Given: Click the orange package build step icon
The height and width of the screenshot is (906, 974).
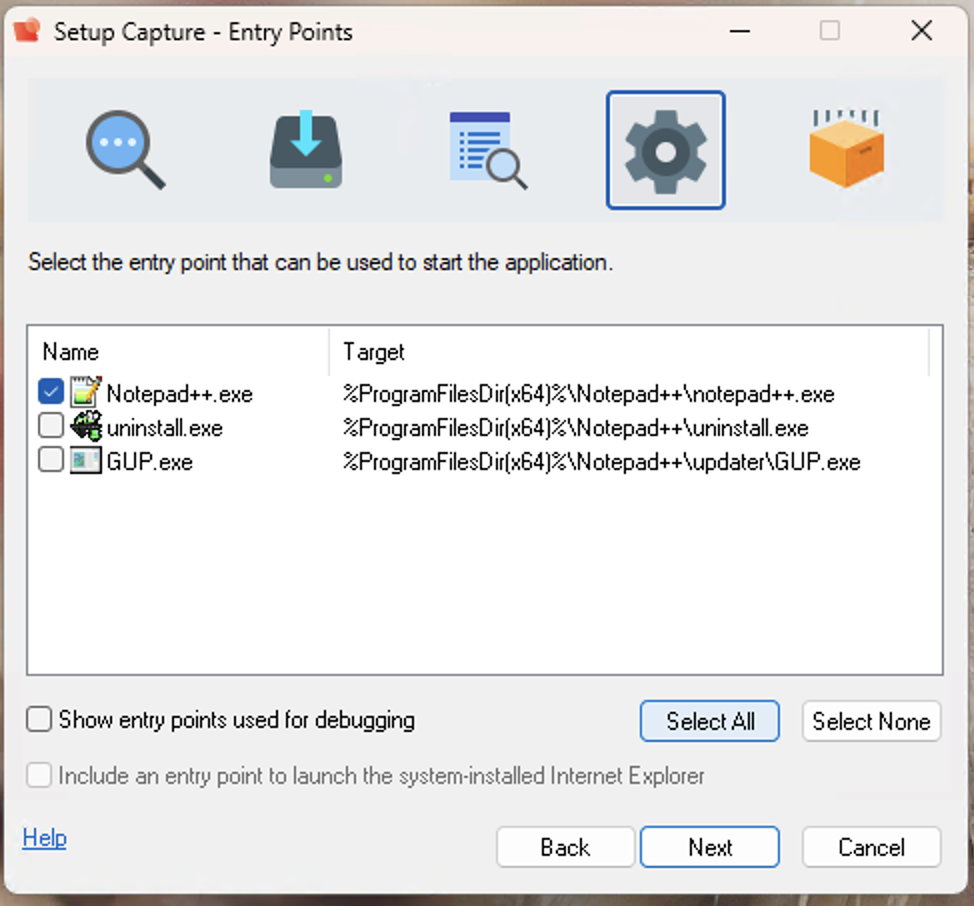Looking at the screenshot, I should pos(846,150).
